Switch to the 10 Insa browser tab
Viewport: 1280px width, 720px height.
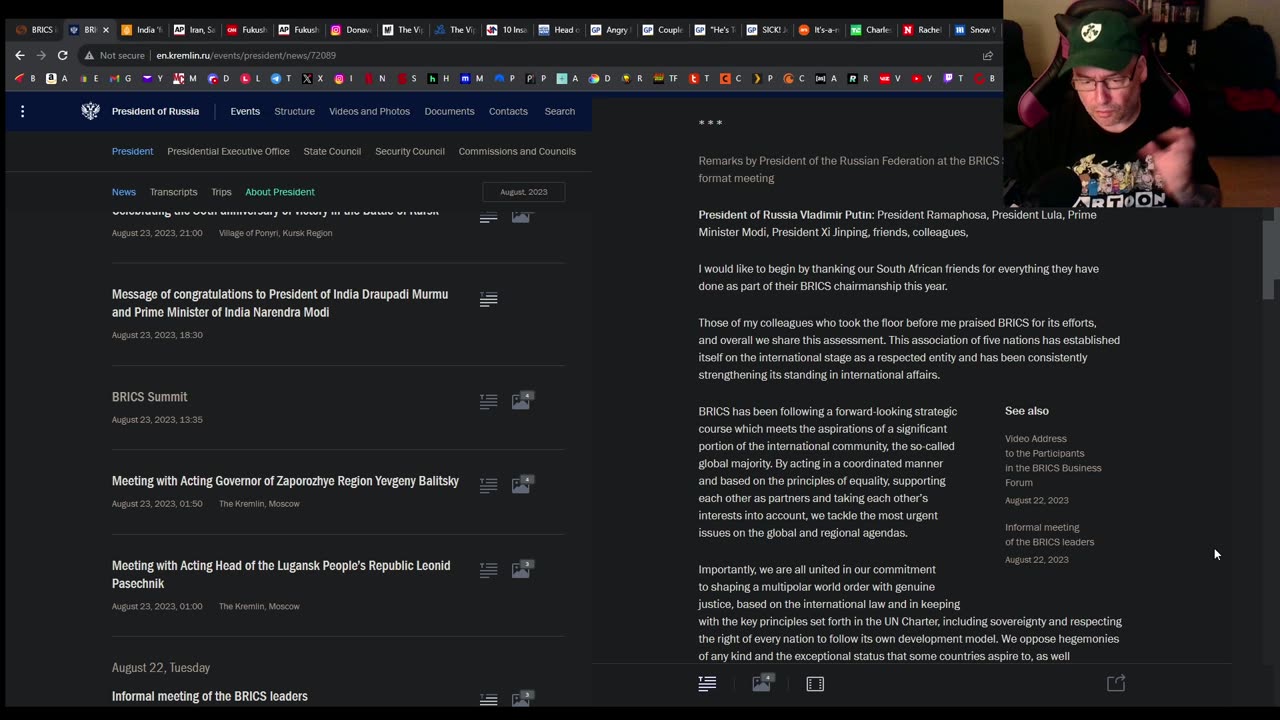click(x=506, y=30)
